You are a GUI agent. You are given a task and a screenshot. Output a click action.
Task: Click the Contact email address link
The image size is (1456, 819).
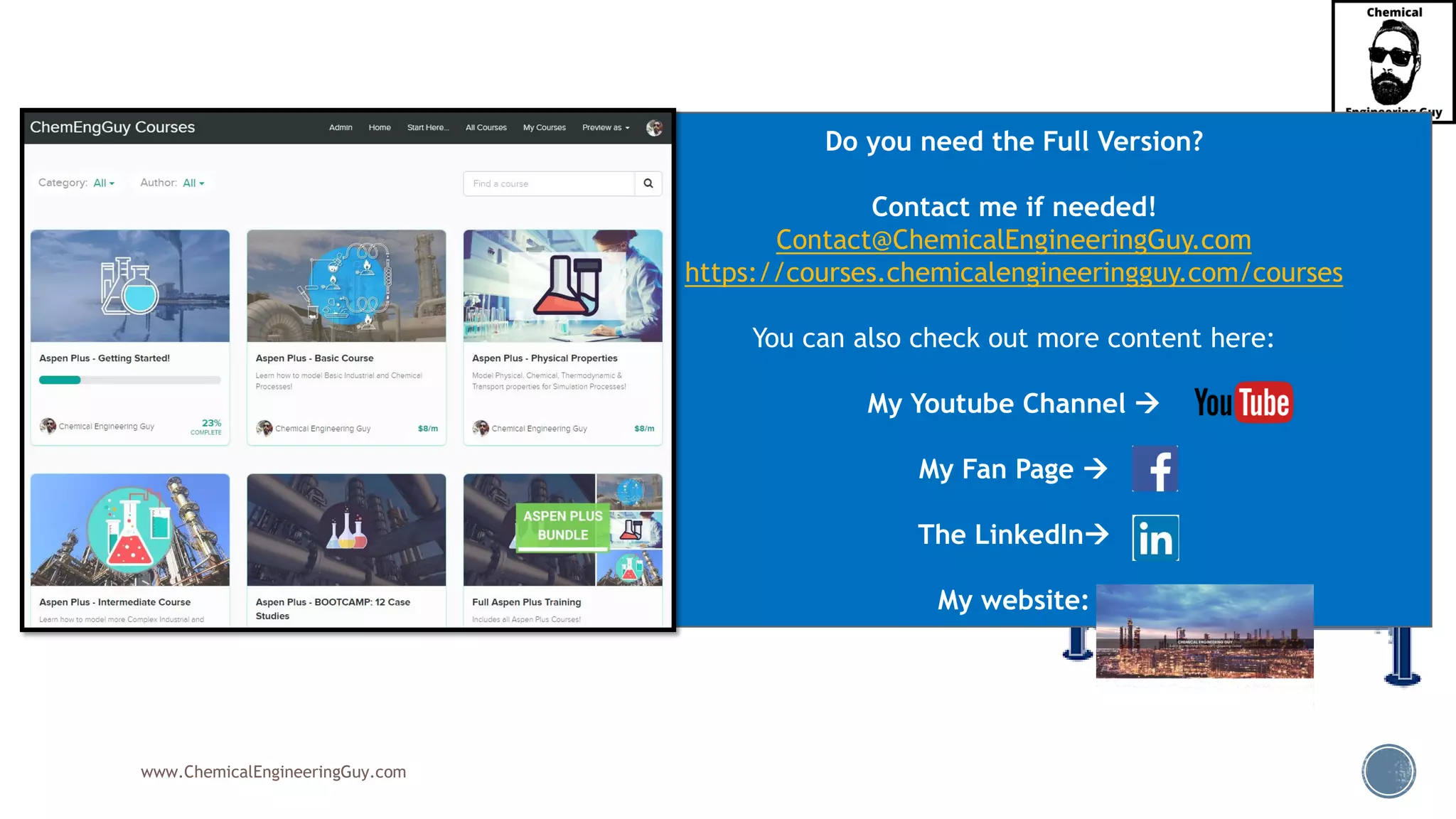pos(1013,240)
